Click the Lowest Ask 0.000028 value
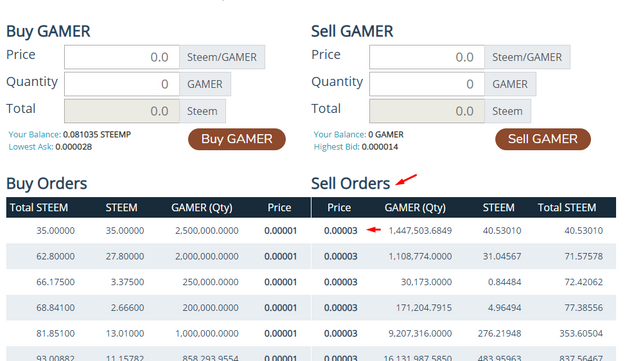Image resolution: width=640 pixels, height=361 pixels. [x=74, y=147]
